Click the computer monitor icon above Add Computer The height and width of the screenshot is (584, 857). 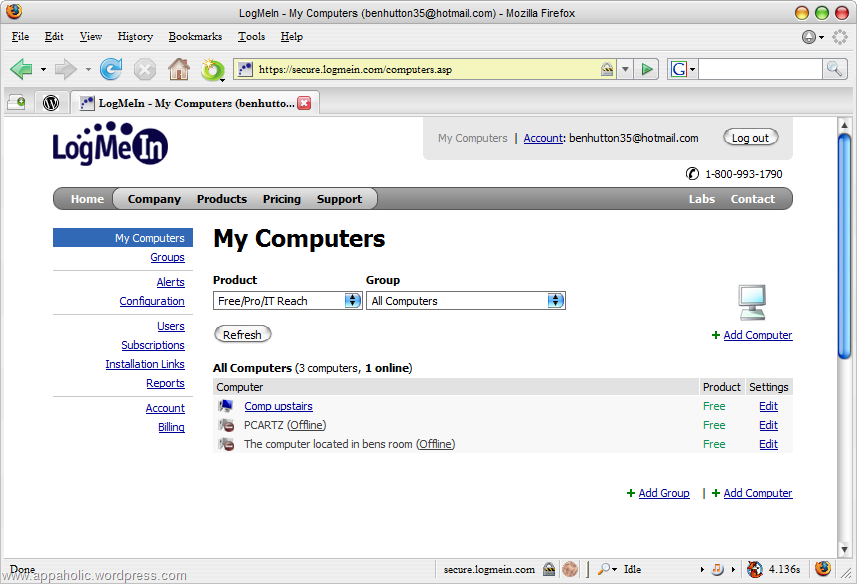[x=753, y=302]
